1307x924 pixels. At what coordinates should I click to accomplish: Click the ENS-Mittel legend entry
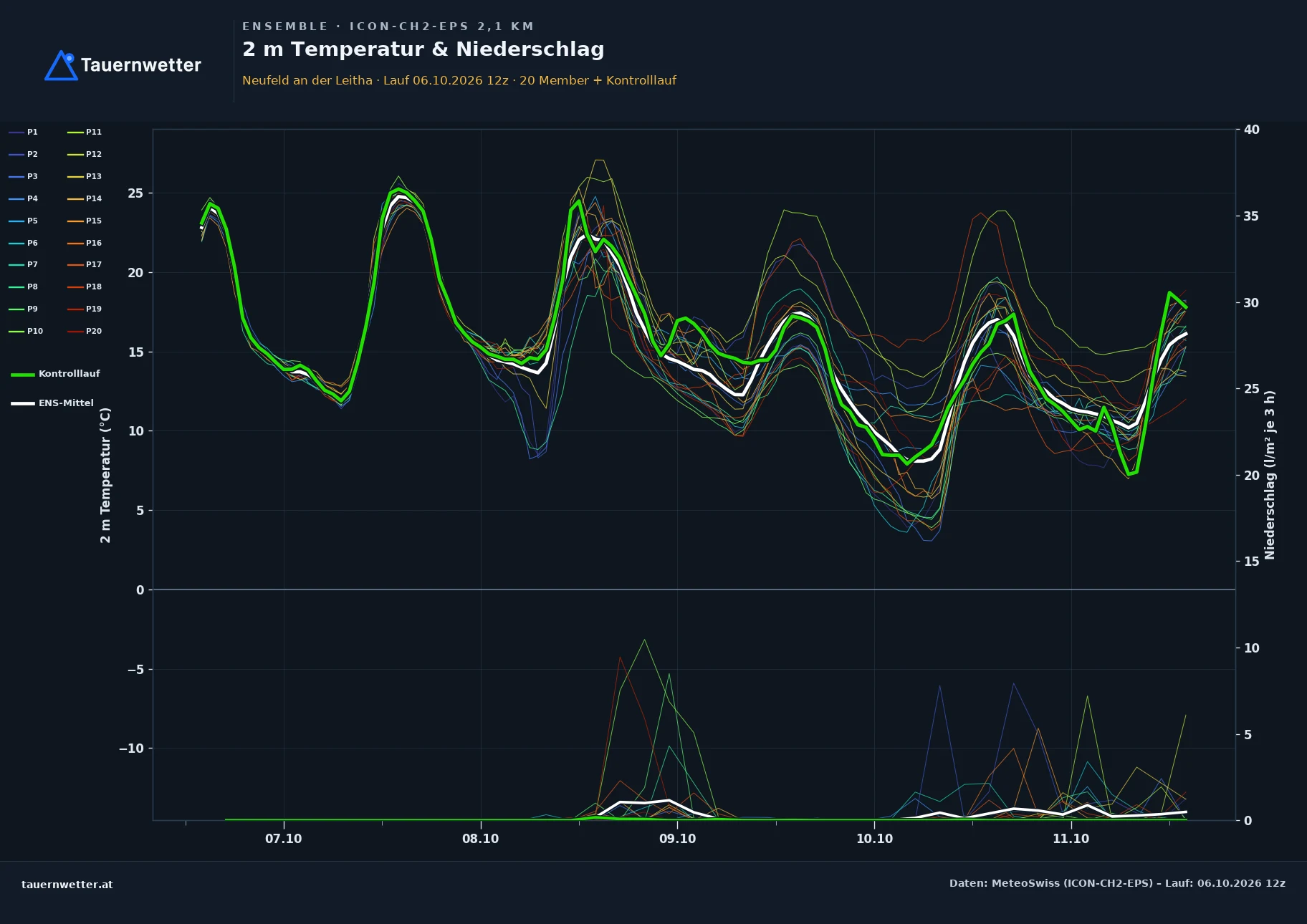tap(52, 403)
